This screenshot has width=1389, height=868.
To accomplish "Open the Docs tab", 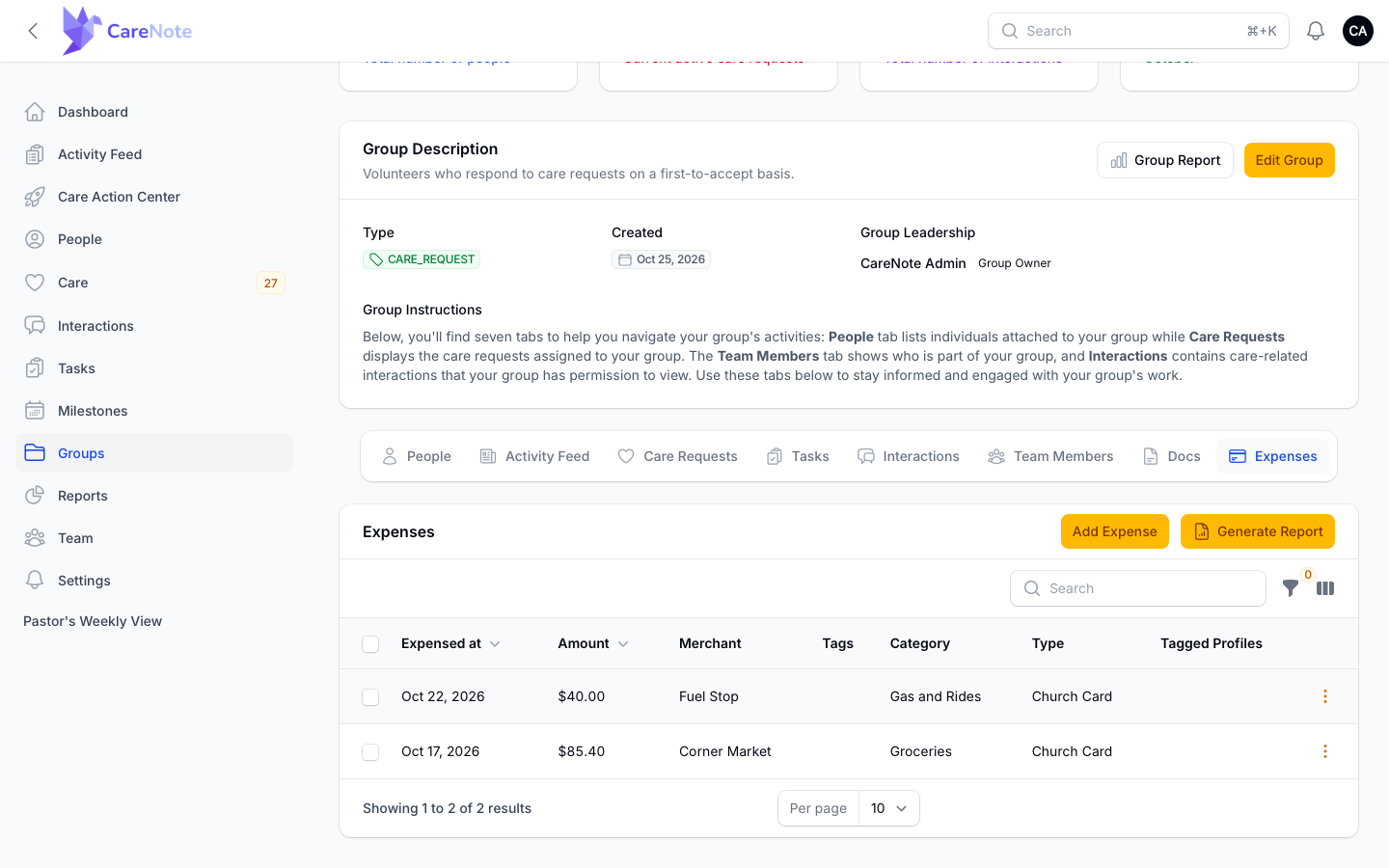I will click(x=1172, y=456).
